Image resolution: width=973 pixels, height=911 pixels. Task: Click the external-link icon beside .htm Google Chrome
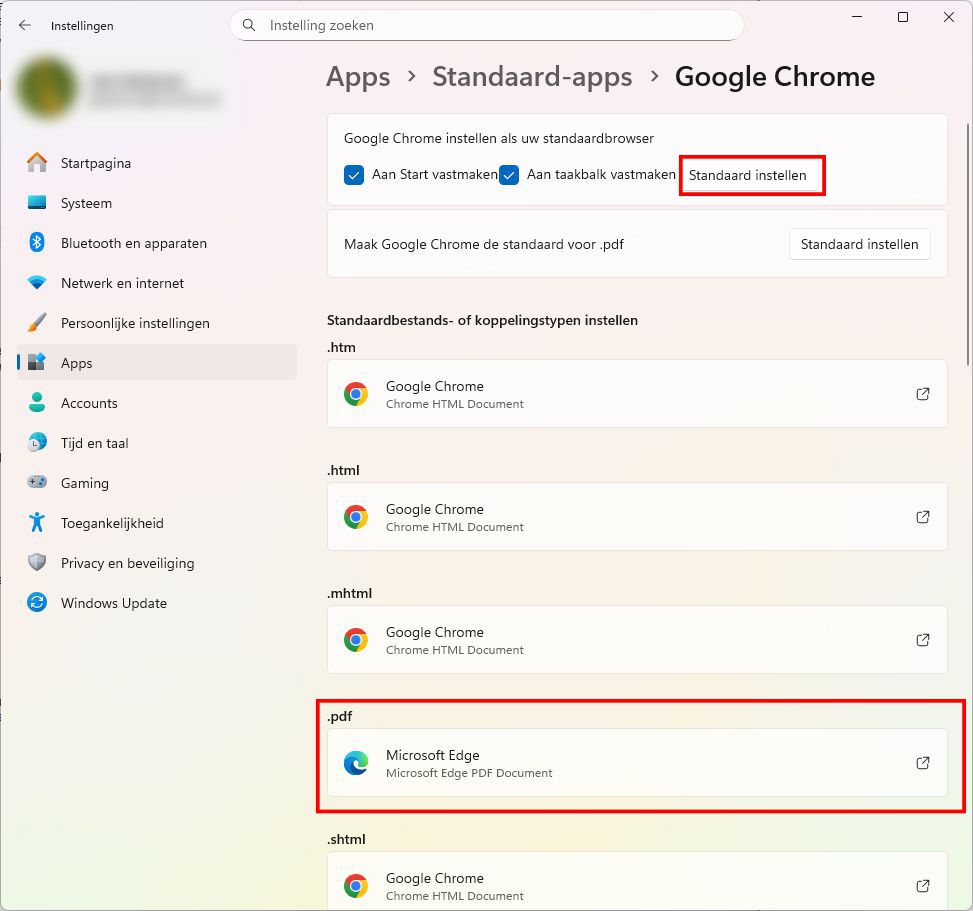tap(922, 393)
